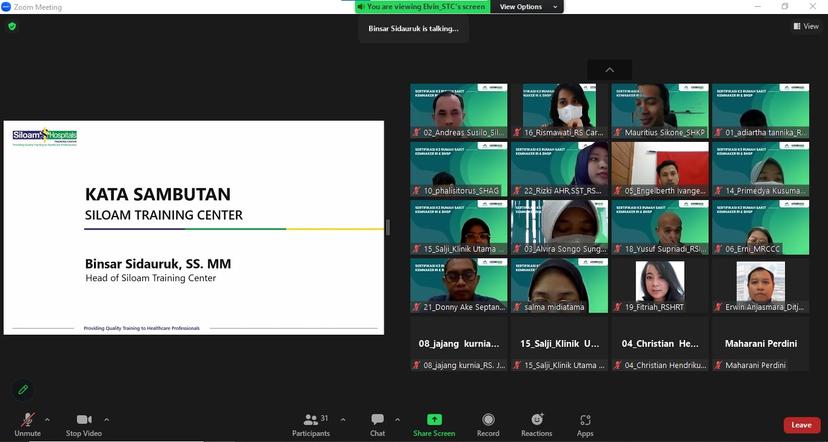The height and width of the screenshot is (442, 828).
Task: Click the muted mic icon on 01_adiartha tannika
Action: click(x=718, y=133)
